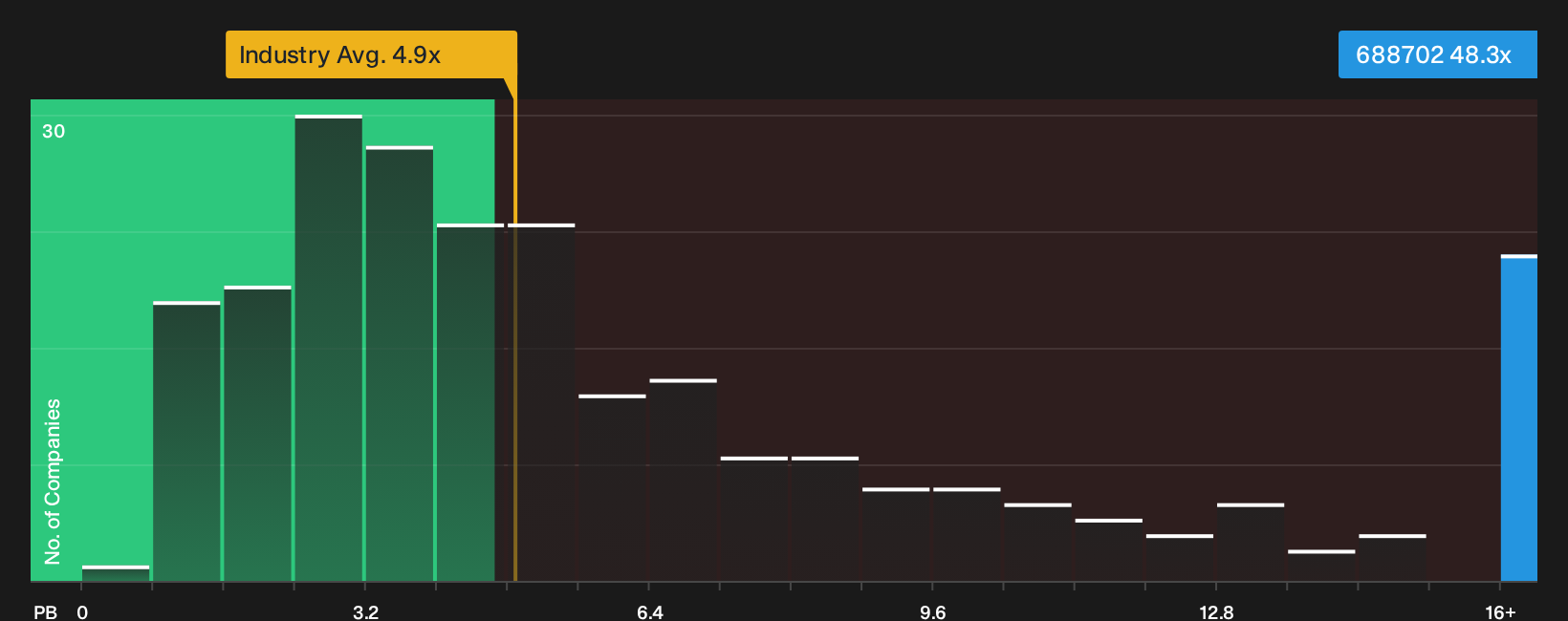Select the blue 688702 48.3x label
1568x621 pixels.
pyautogui.click(x=1437, y=54)
